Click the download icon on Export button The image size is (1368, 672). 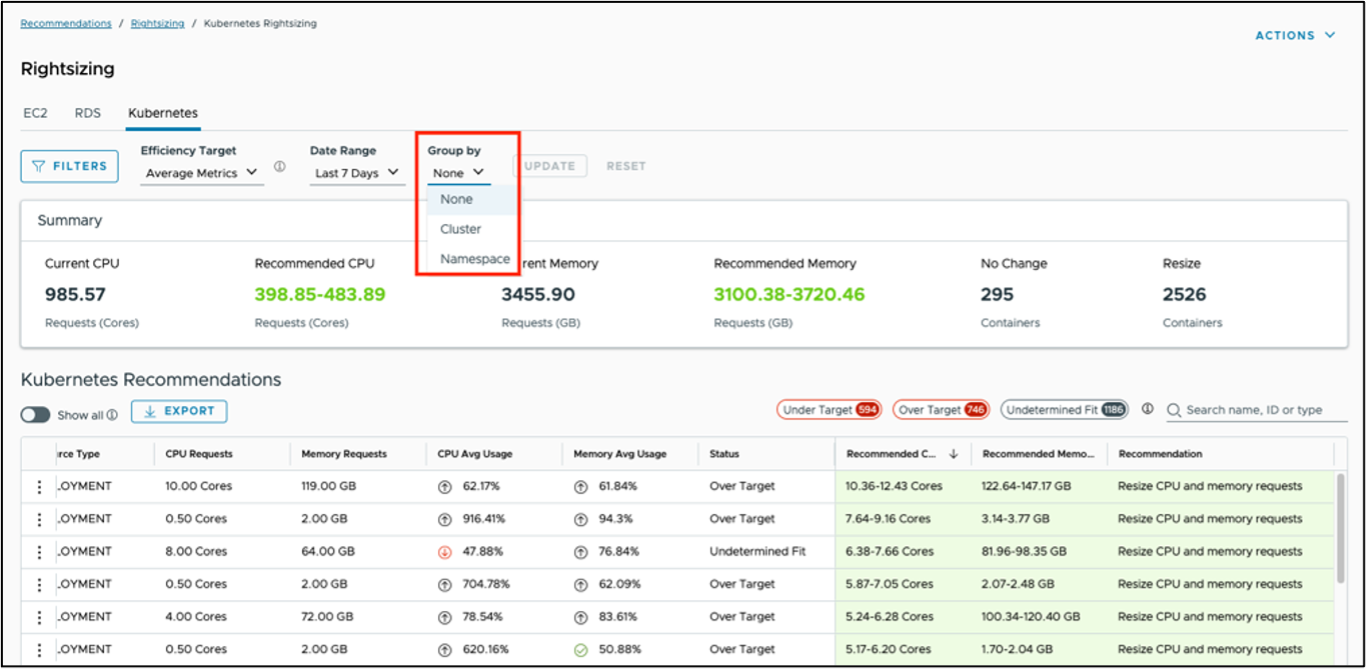point(150,411)
